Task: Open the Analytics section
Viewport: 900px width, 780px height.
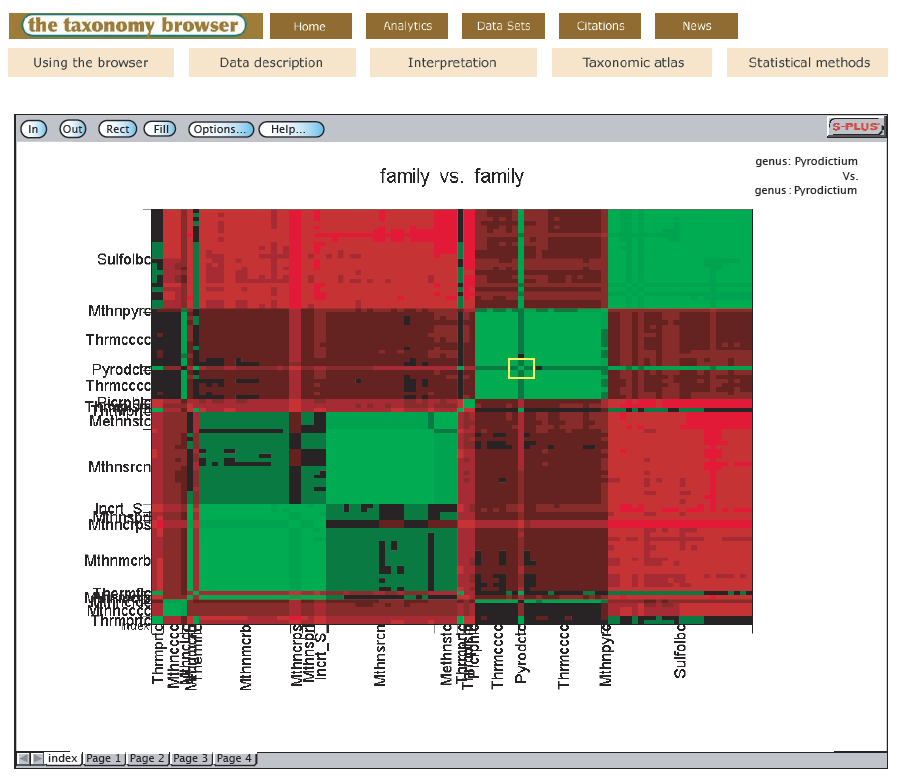Action: (x=407, y=26)
